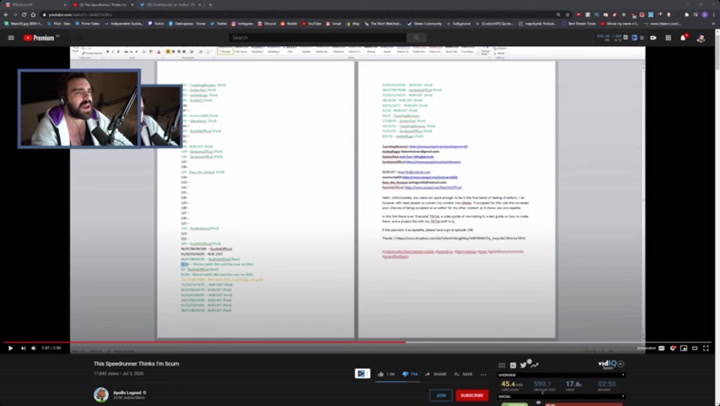Open the vidIQ Twitter bird icon

coord(523,365)
